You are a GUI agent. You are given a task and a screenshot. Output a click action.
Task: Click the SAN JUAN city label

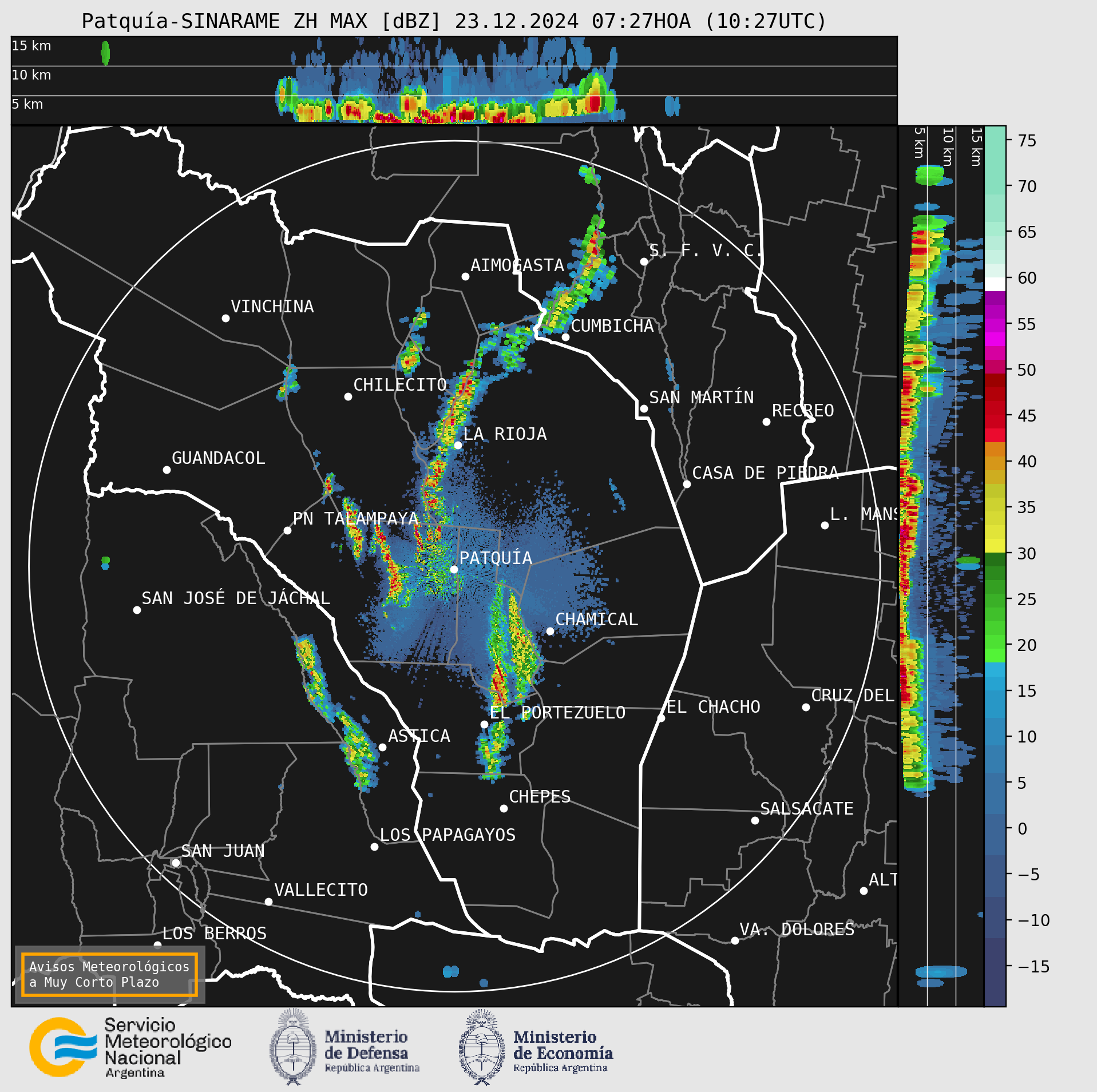[223, 851]
